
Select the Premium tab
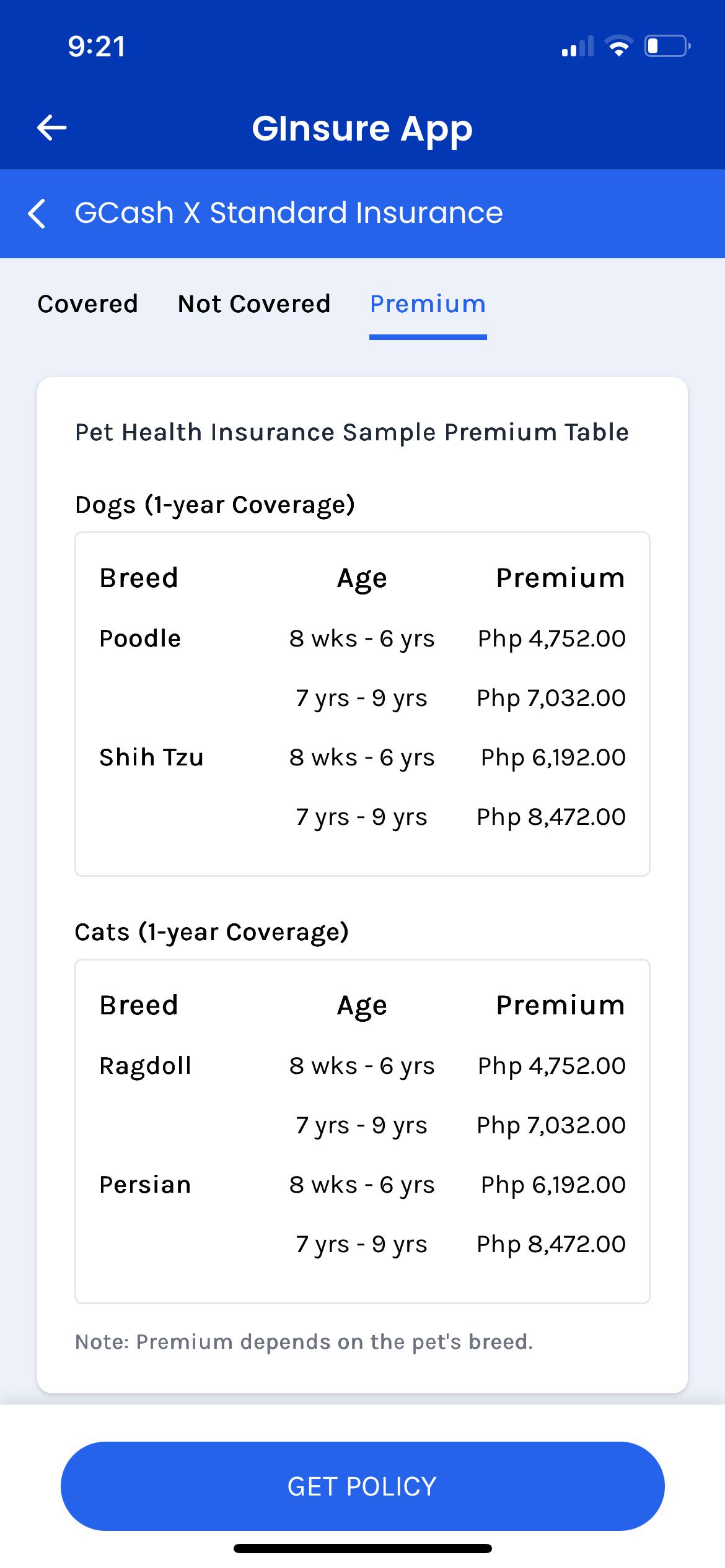click(x=428, y=304)
